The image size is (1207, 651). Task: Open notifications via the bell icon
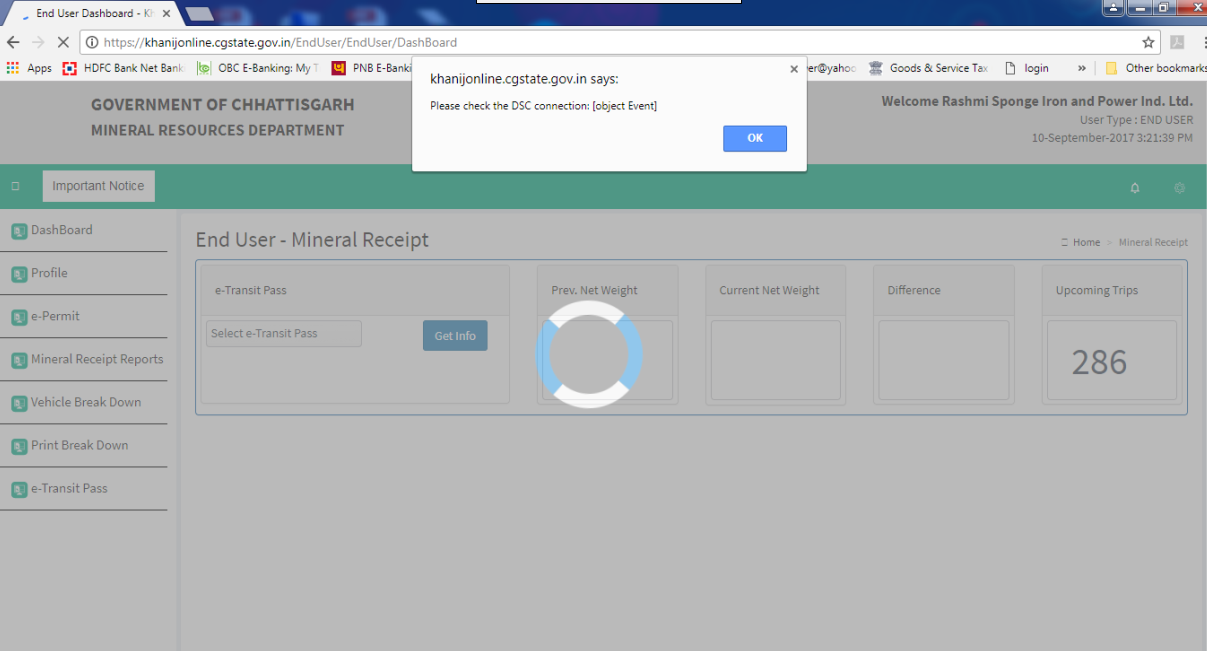[1134, 187]
